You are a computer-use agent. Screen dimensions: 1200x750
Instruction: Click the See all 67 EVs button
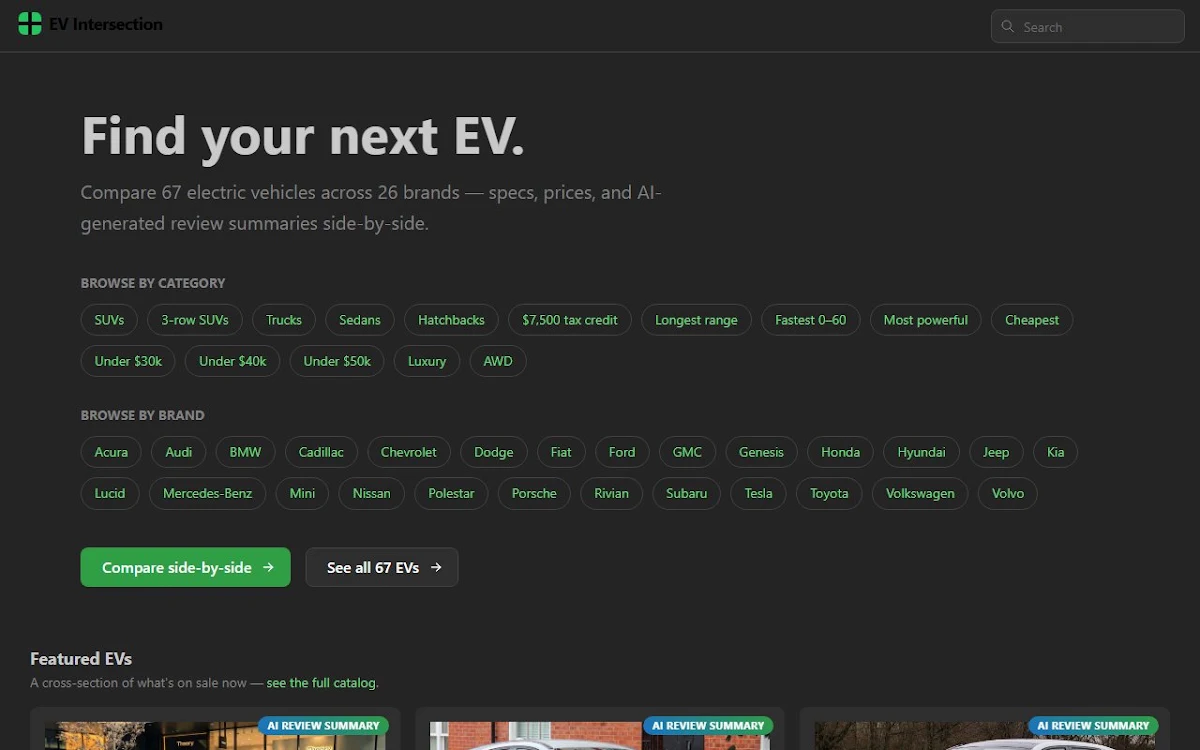coord(382,567)
